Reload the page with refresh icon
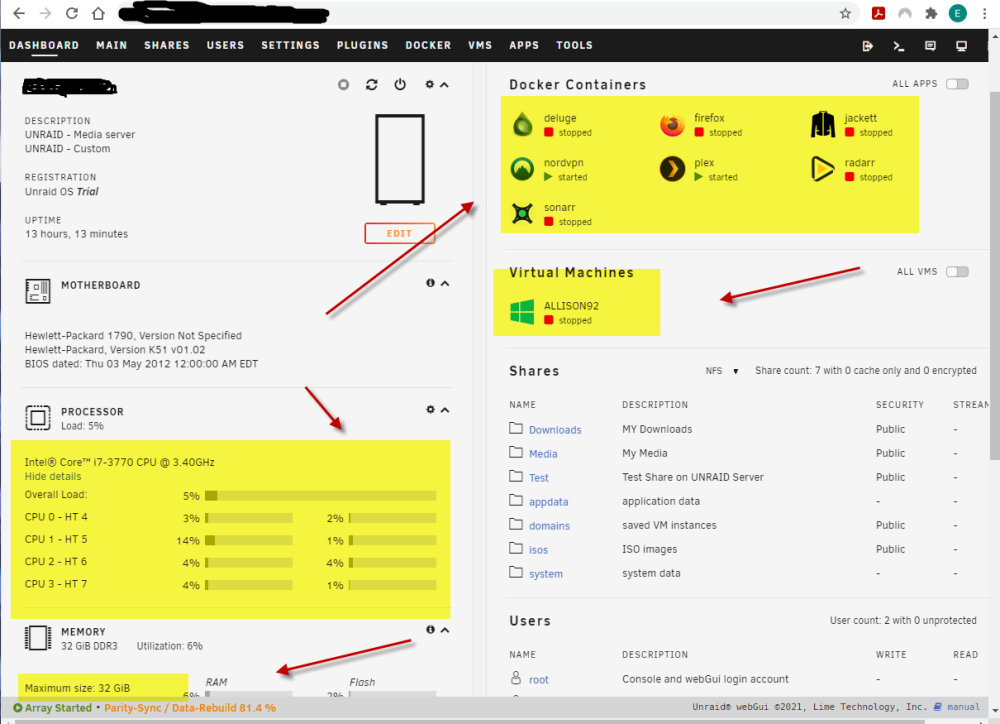The height and width of the screenshot is (724, 1000). pos(72,13)
